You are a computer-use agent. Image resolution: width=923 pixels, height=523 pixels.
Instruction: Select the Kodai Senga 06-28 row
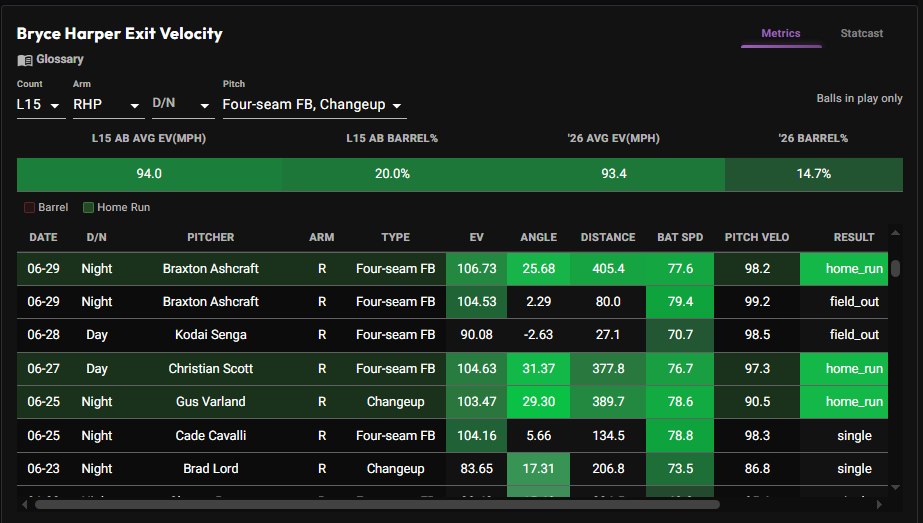(x=452, y=335)
